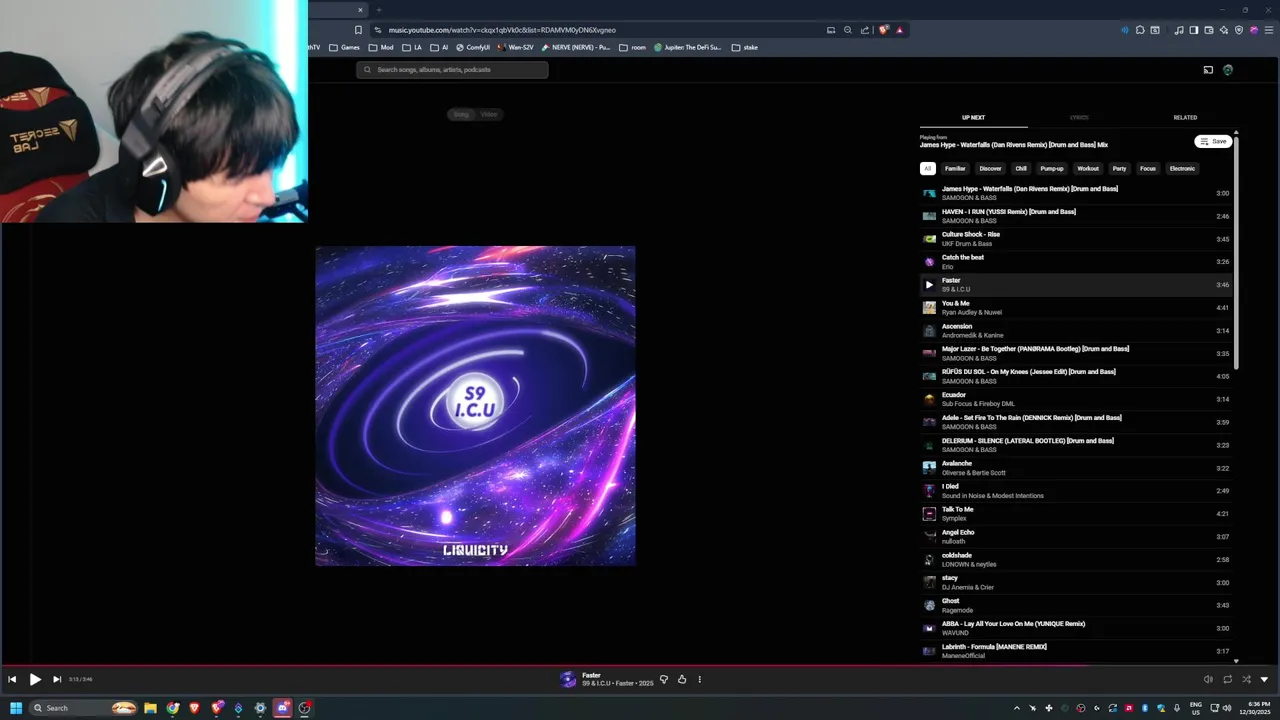Skip to next track in player bar
Viewport: 1280px width, 720px height.
[57, 679]
